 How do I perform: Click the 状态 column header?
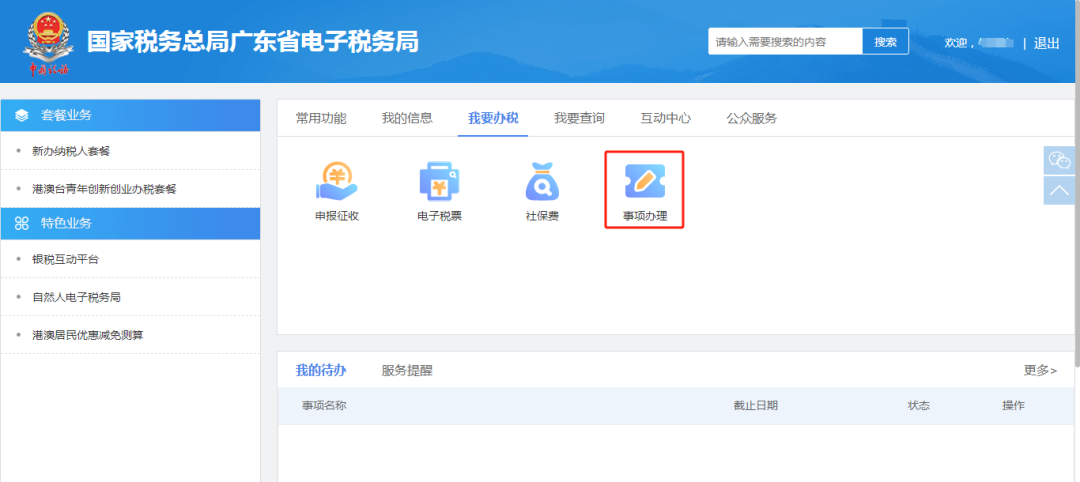click(x=919, y=406)
